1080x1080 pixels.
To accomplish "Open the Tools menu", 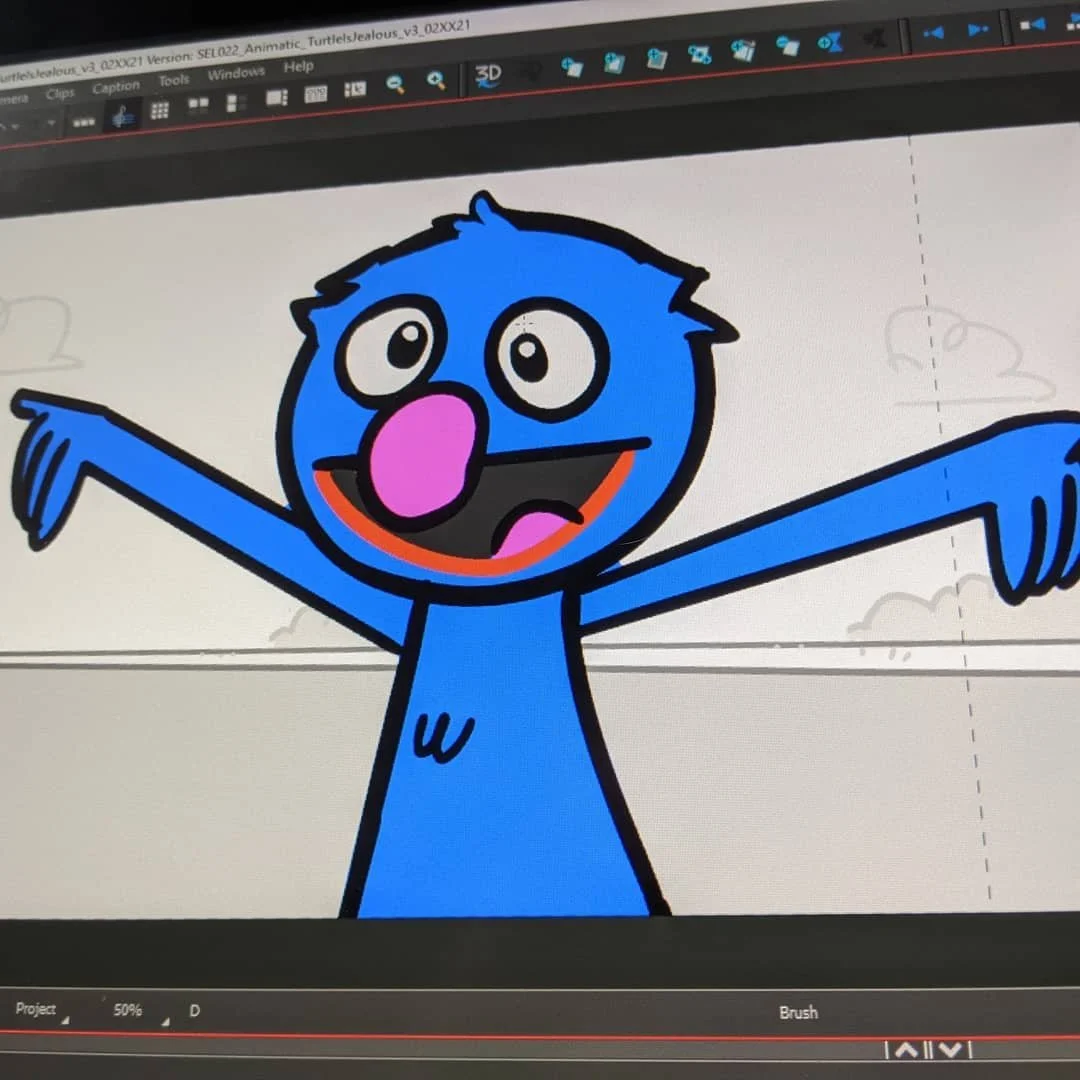I will [x=173, y=80].
